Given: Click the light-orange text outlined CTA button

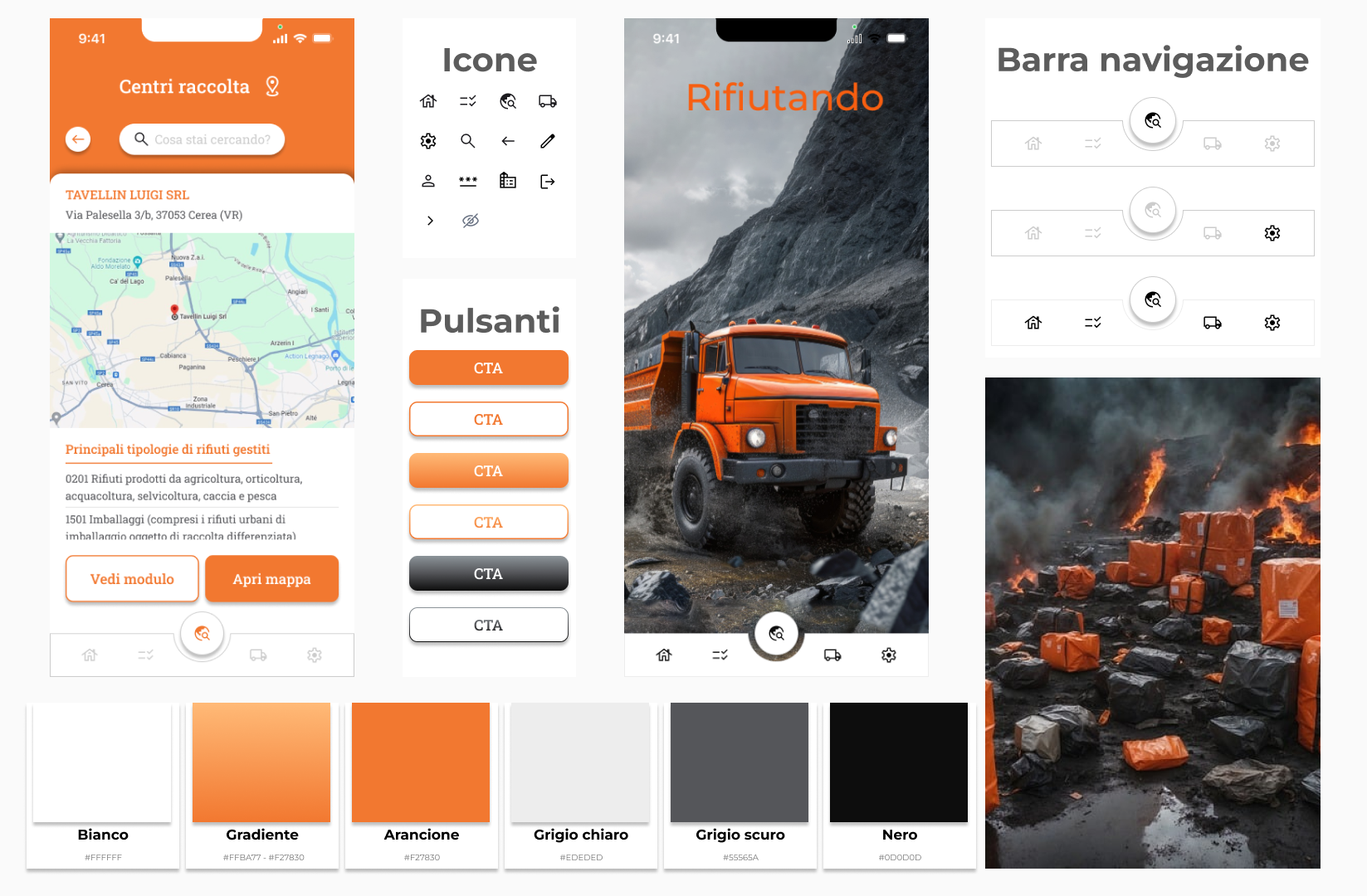Looking at the screenshot, I should coord(488,523).
